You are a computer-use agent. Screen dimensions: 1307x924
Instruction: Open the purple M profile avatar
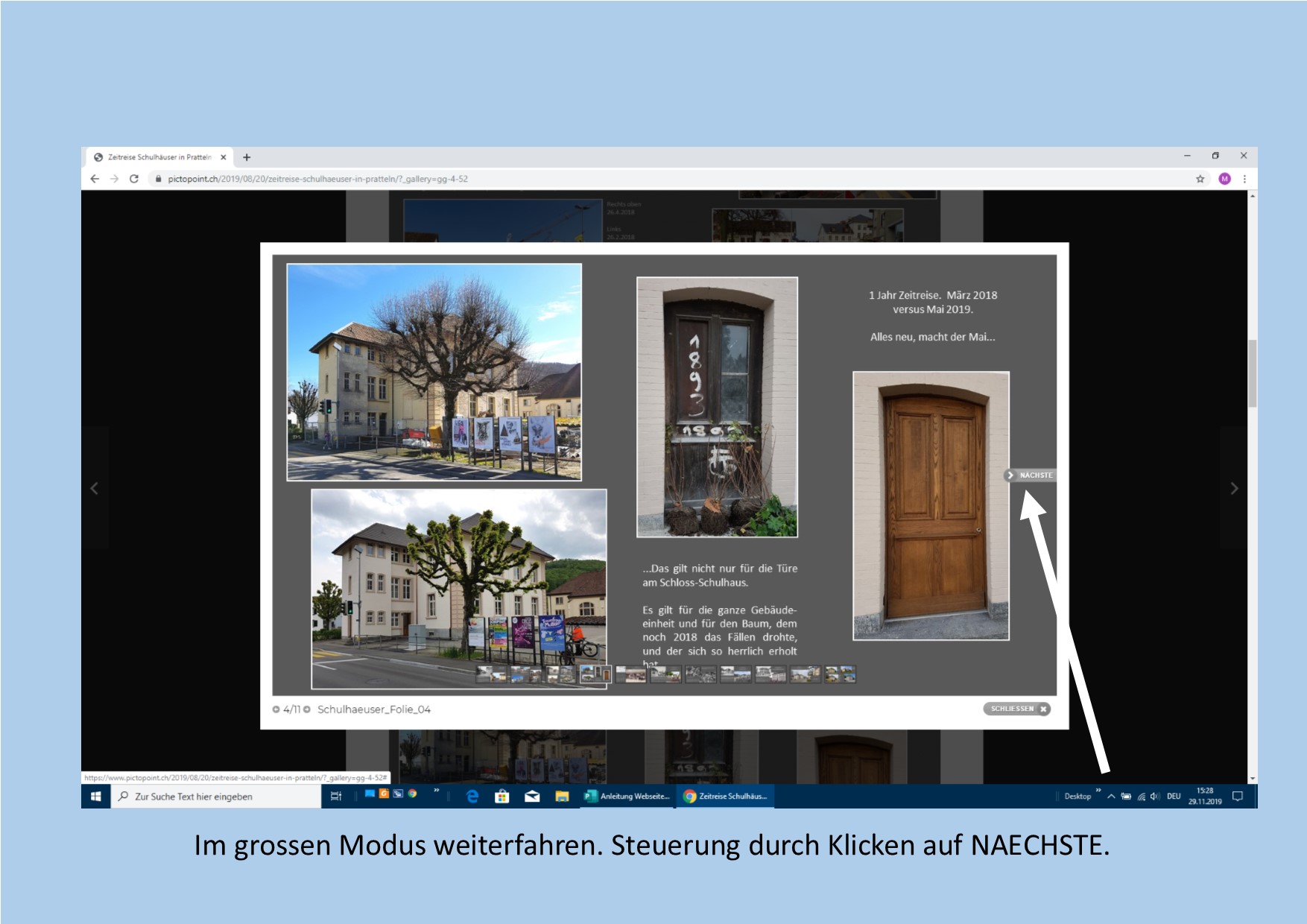tap(1224, 179)
